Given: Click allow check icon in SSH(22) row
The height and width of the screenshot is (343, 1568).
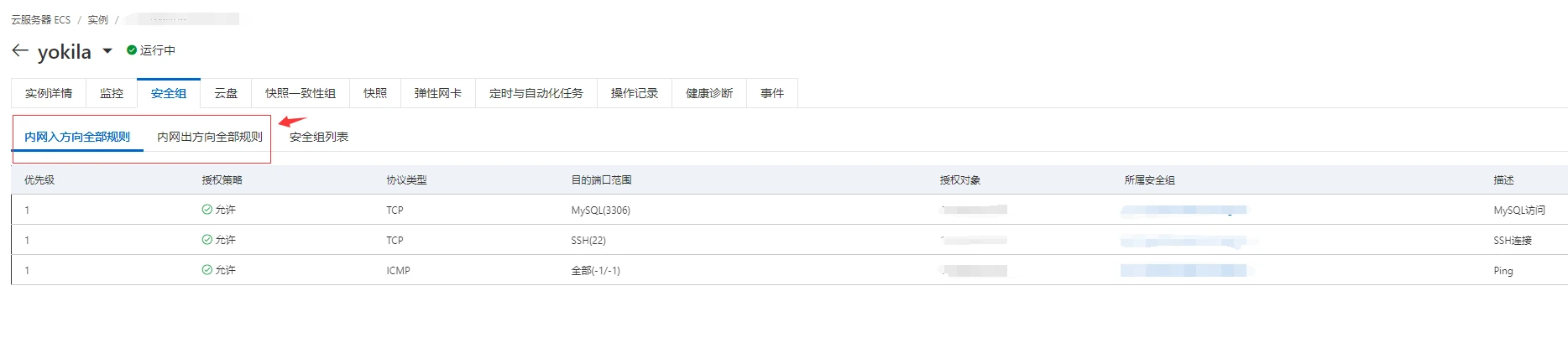Looking at the screenshot, I should [x=207, y=240].
